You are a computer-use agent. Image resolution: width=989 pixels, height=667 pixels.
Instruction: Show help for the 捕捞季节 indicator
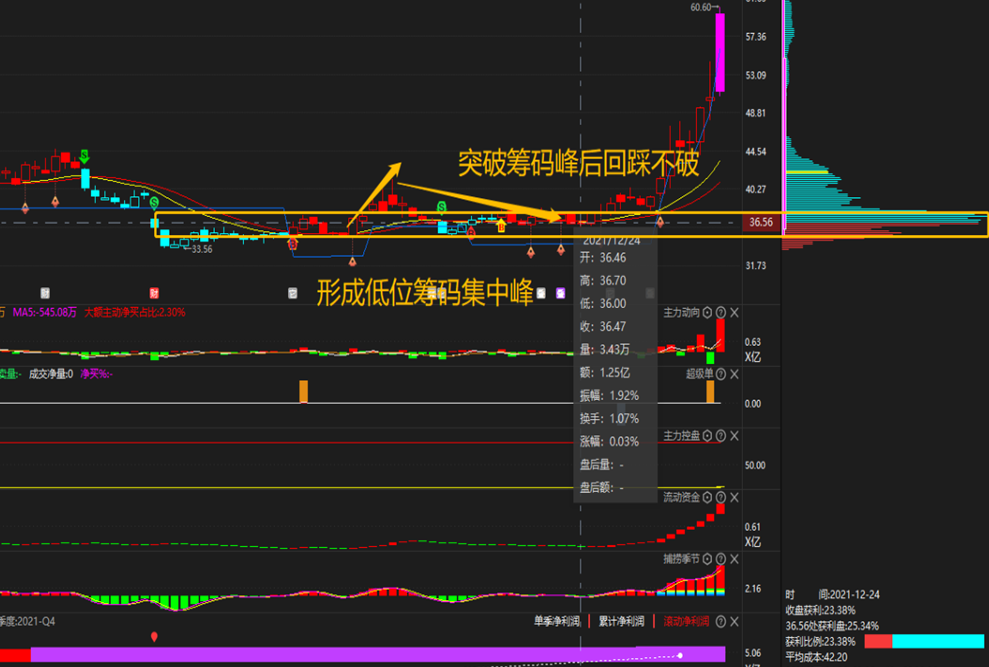(721, 559)
